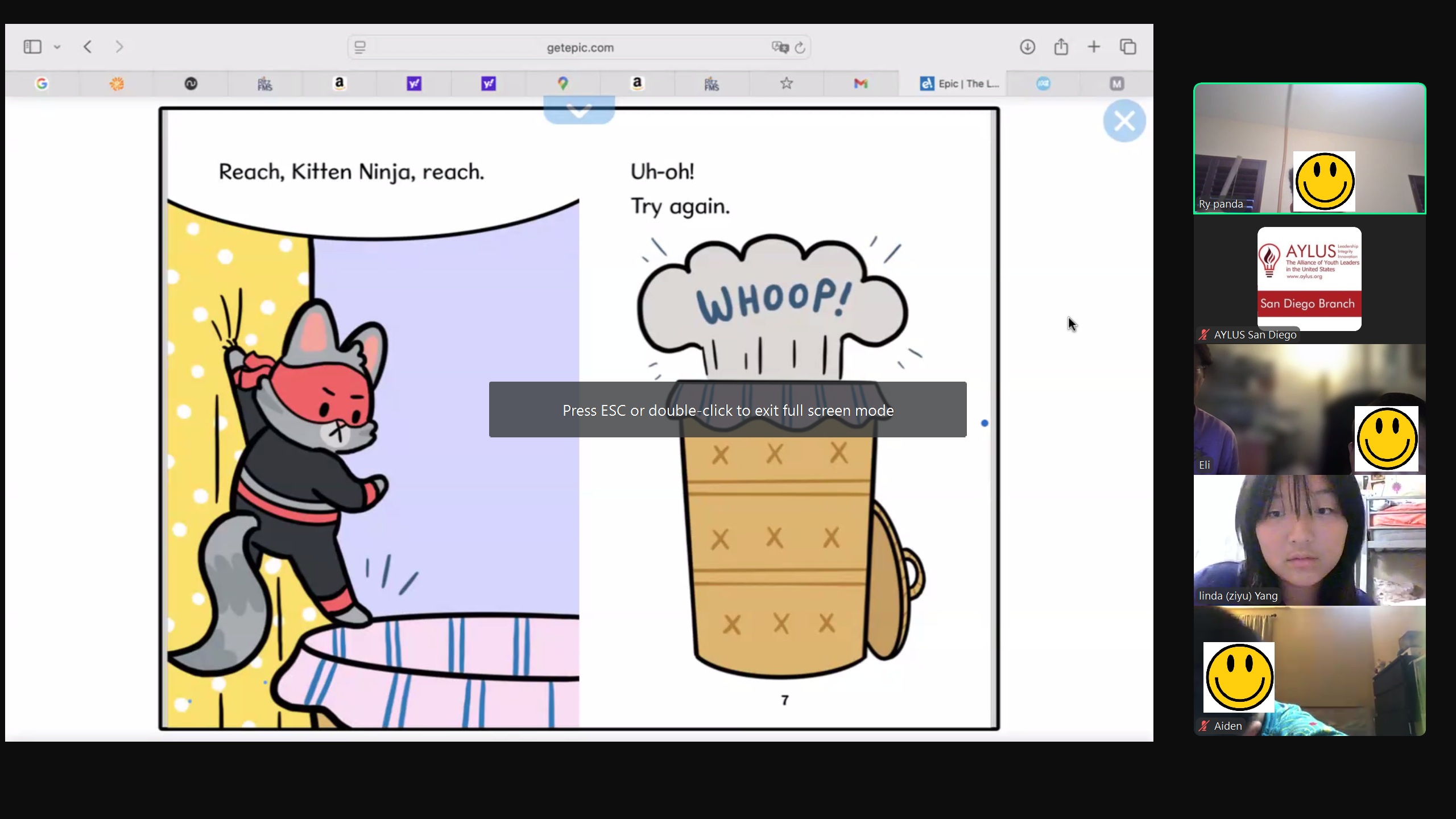Select the AYLUS San Diego participant tile

tap(1309, 280)
